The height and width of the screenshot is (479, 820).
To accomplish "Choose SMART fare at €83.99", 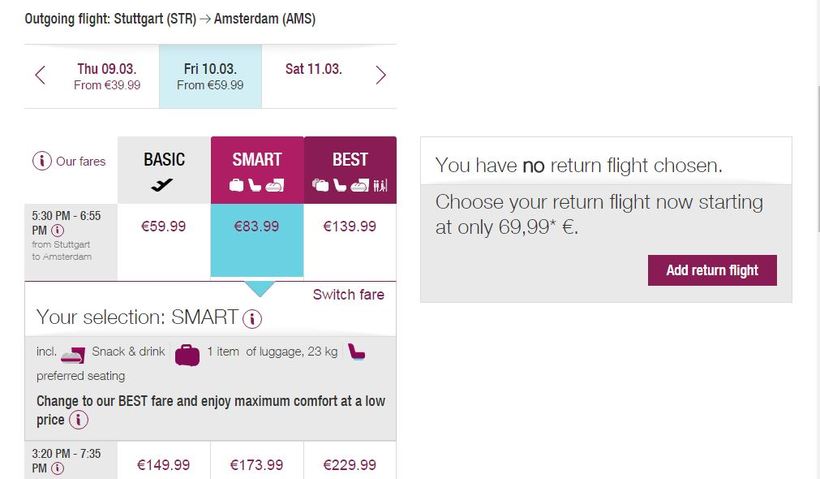I will 256,227.
